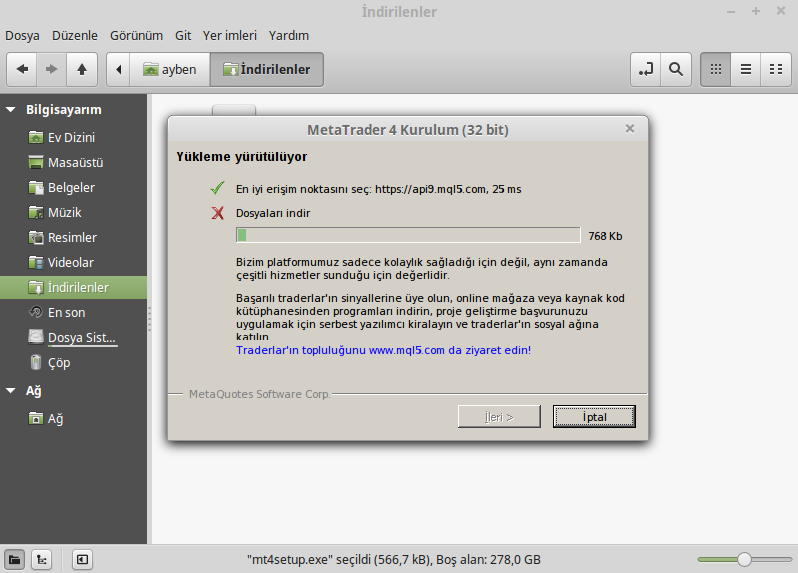This screenshot has height=573, width=798.
Task: Open the Düzenle menu
Action: 75,36
